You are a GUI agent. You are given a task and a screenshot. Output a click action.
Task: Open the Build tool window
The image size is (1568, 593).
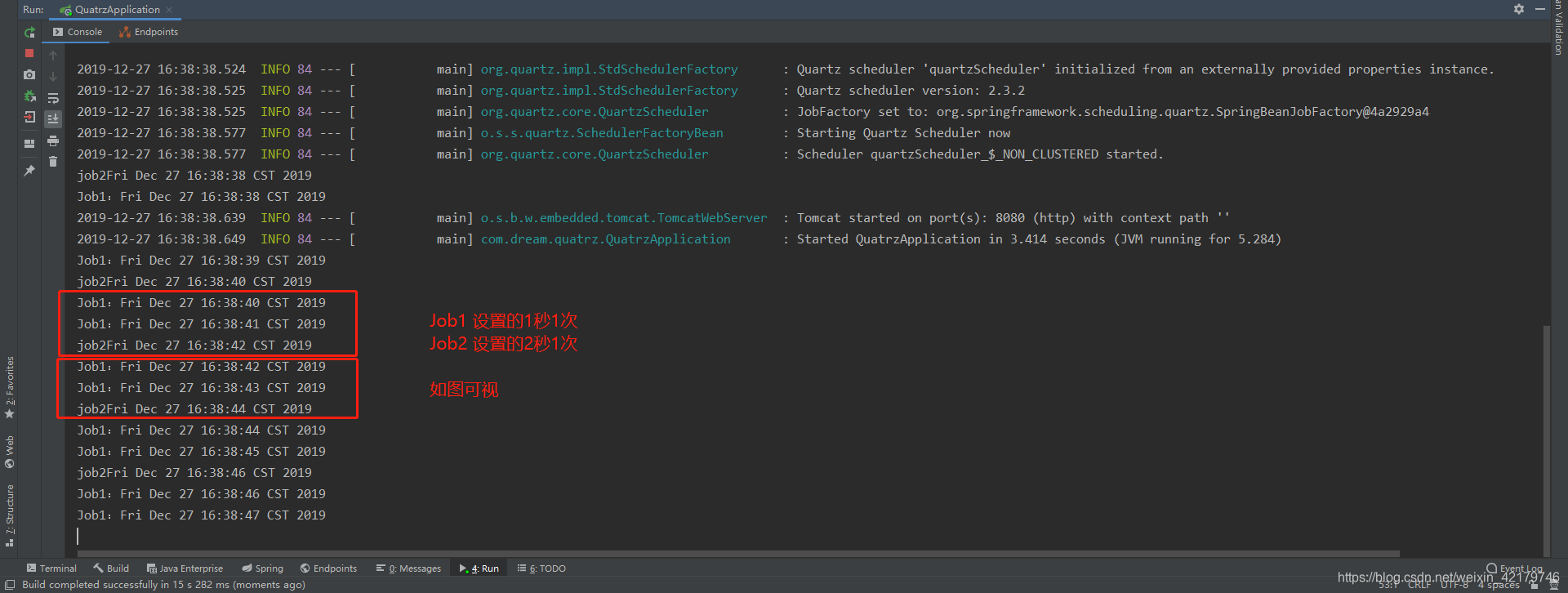111,568
